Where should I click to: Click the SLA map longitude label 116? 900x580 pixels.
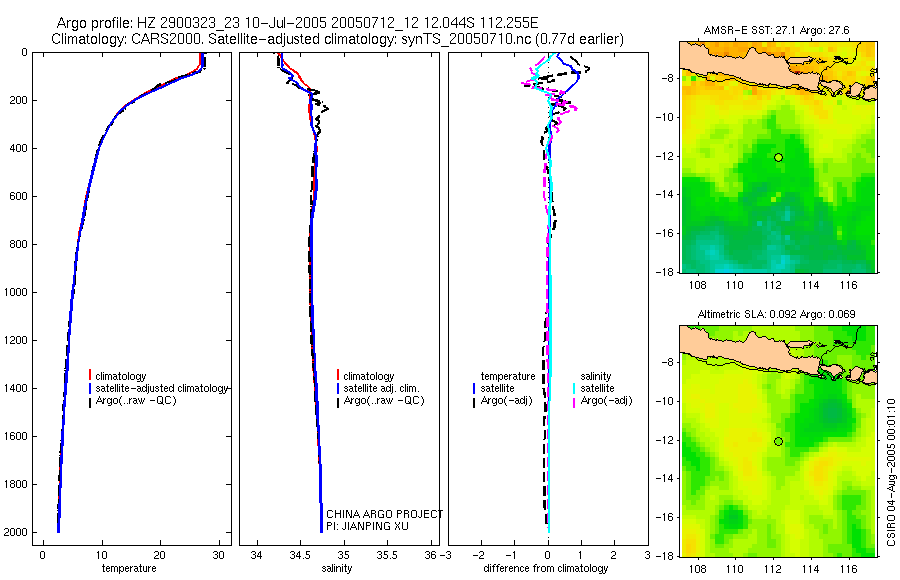point(849,569)
